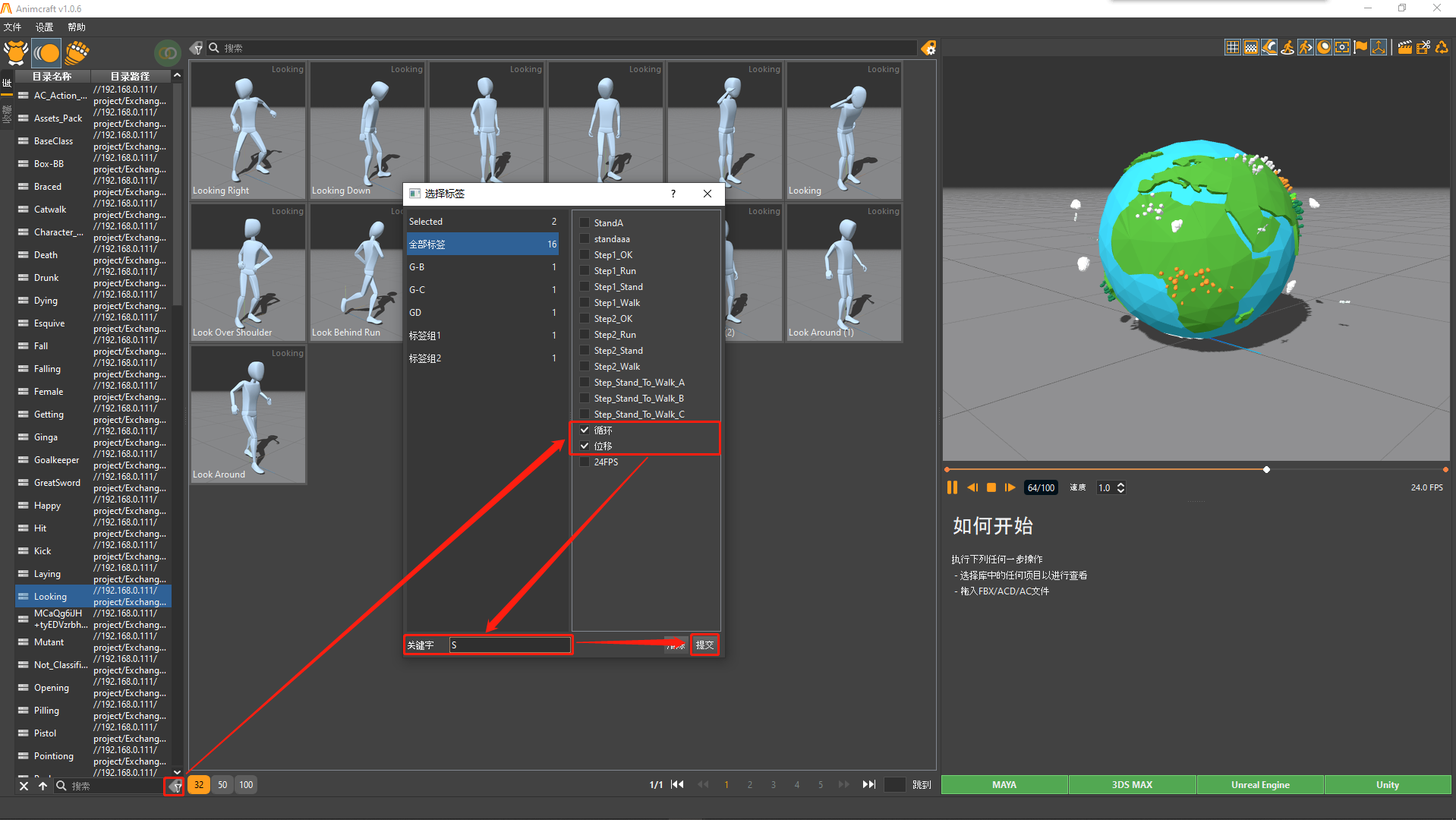1456x826 pixels.
Task: Toggle the axis gizmo icon
Action: pos(1379,47)
